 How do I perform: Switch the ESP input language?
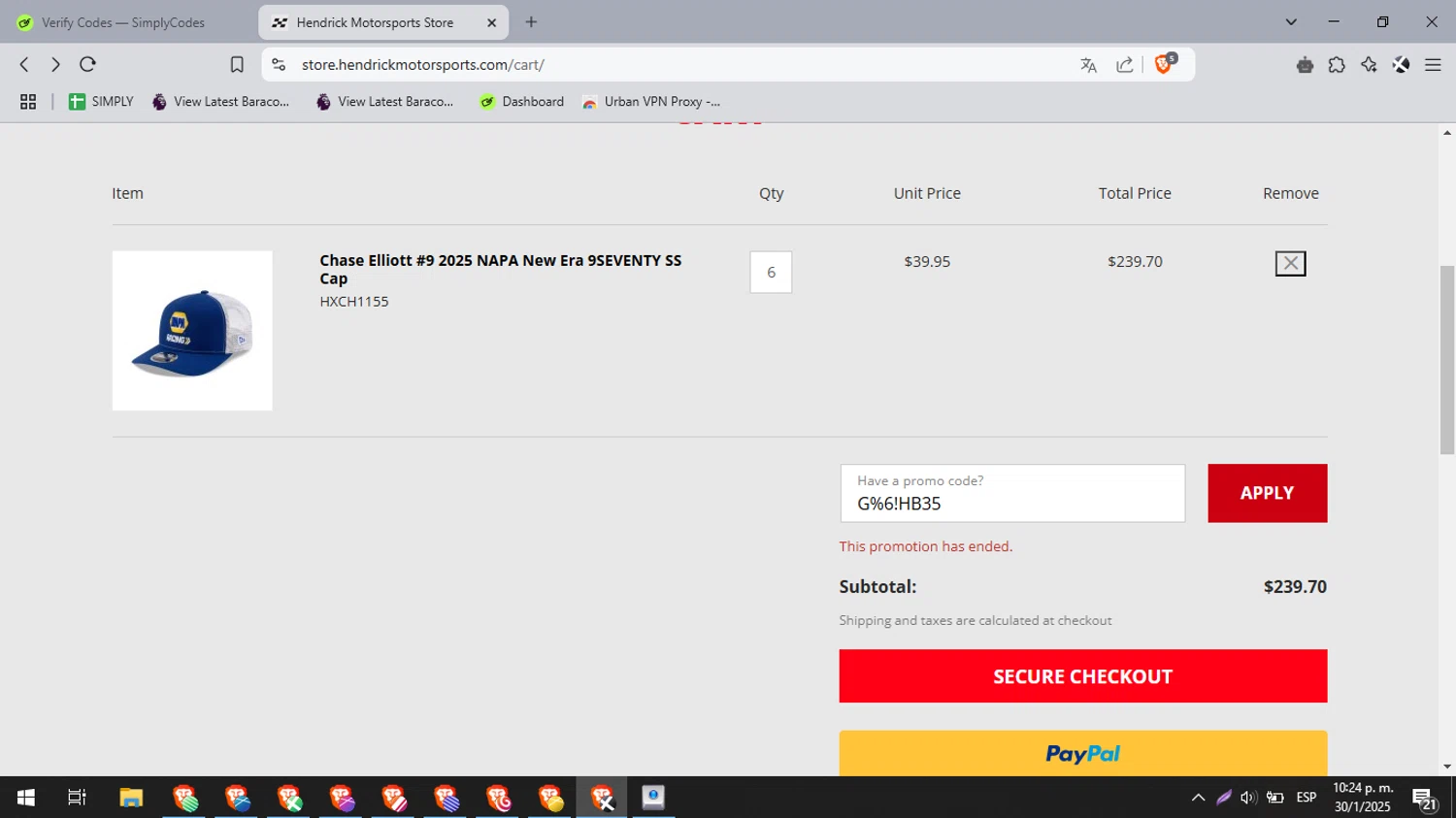click(1307, 798)
